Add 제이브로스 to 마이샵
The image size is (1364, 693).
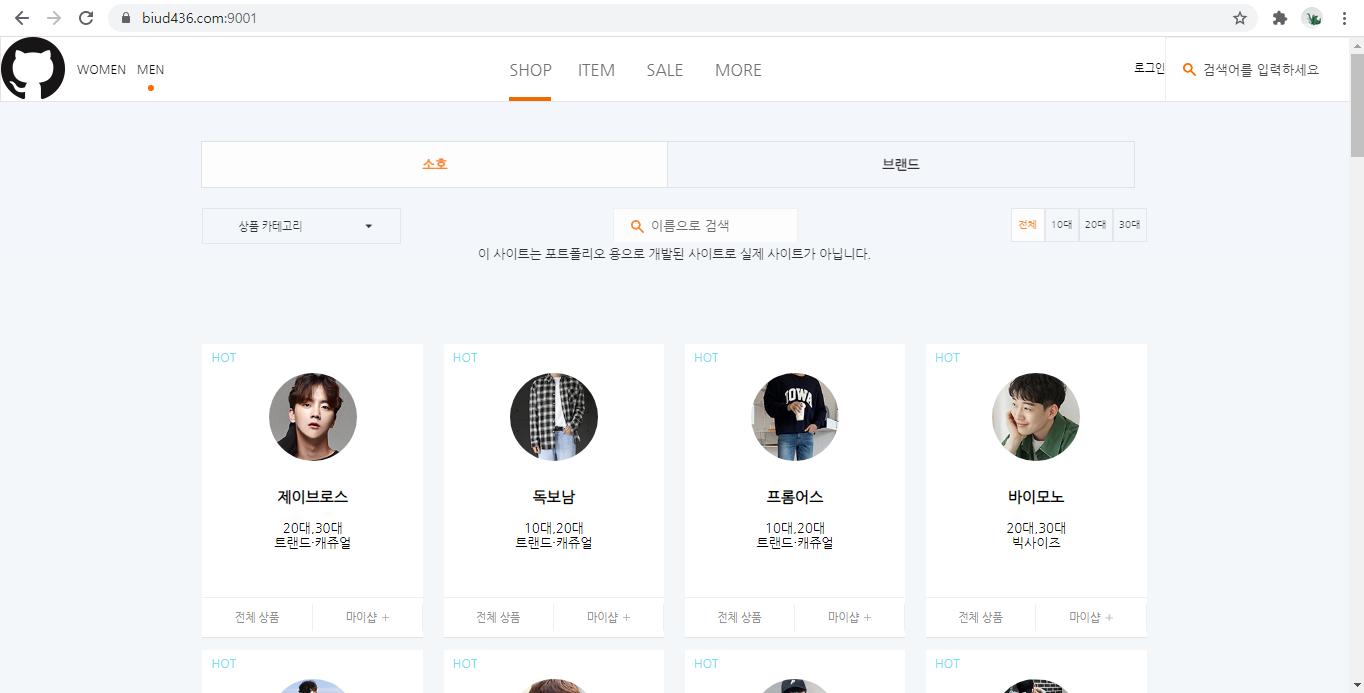tap(367, 617)
